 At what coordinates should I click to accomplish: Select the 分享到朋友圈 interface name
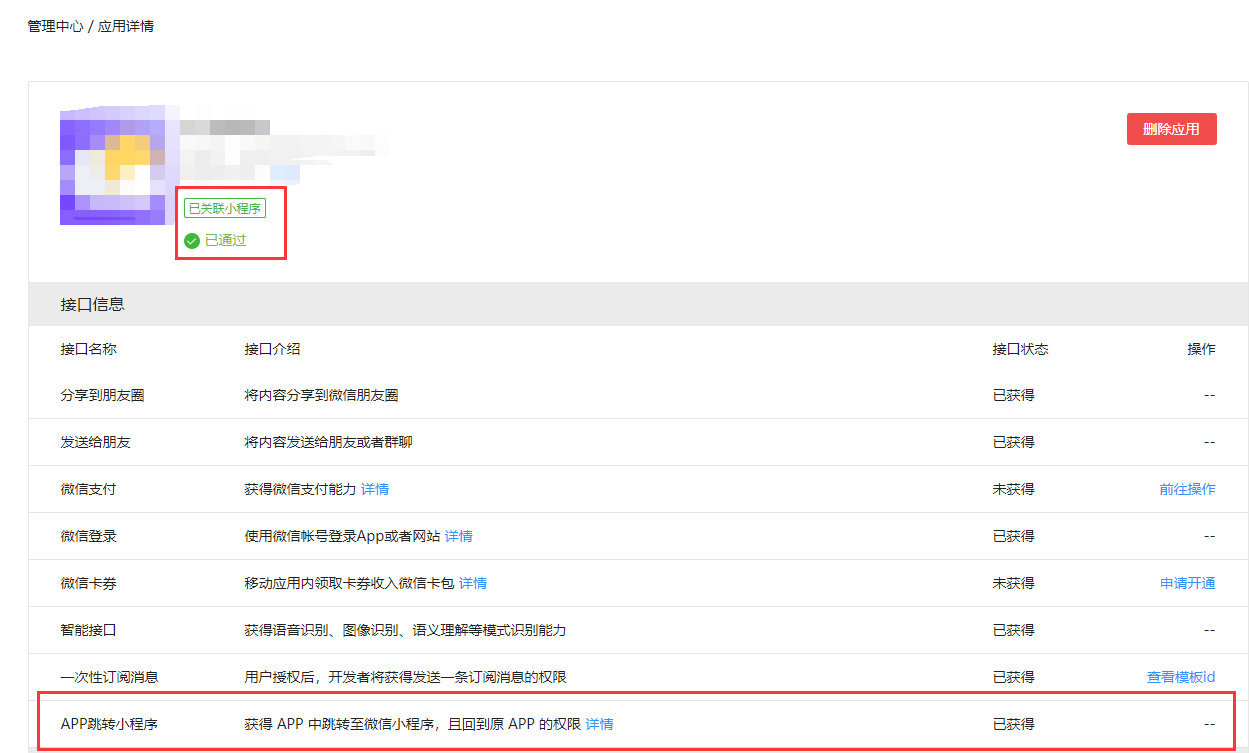(102, 395)
